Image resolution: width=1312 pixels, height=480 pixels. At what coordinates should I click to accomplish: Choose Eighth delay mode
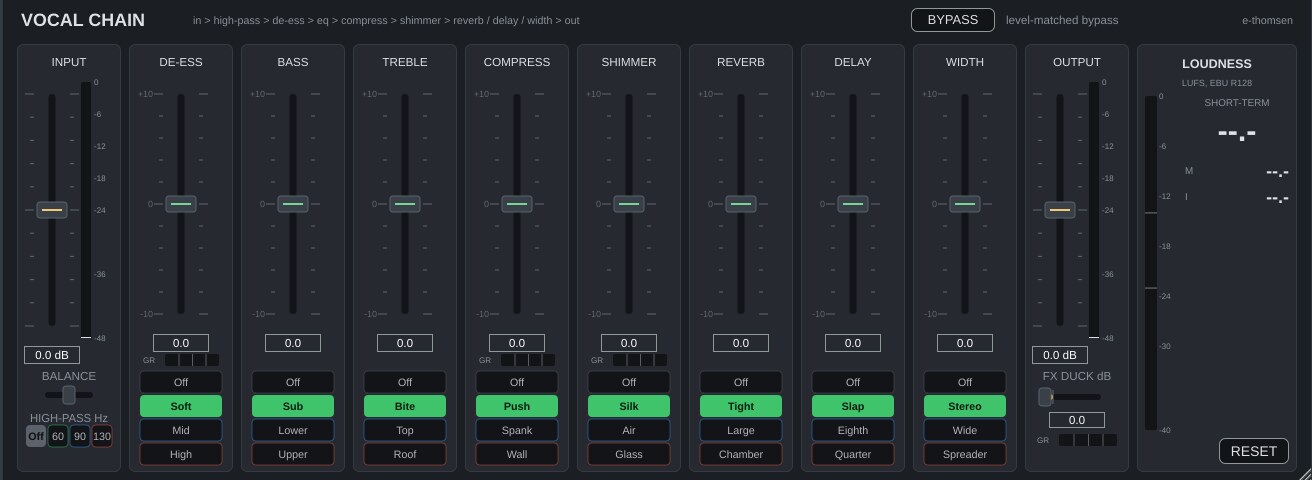tap(853, 430)
